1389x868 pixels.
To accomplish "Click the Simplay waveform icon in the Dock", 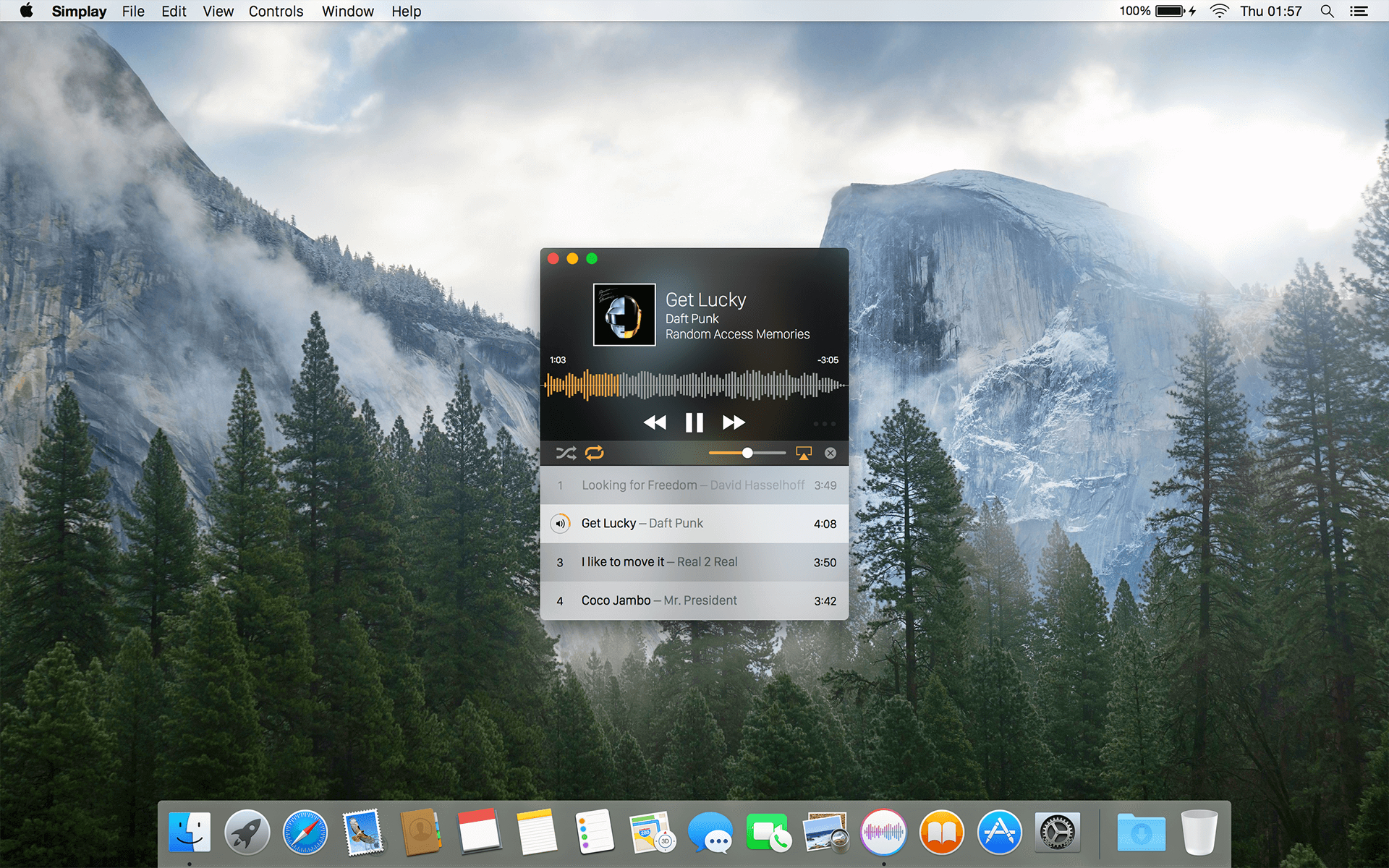I will pos(884,833).
